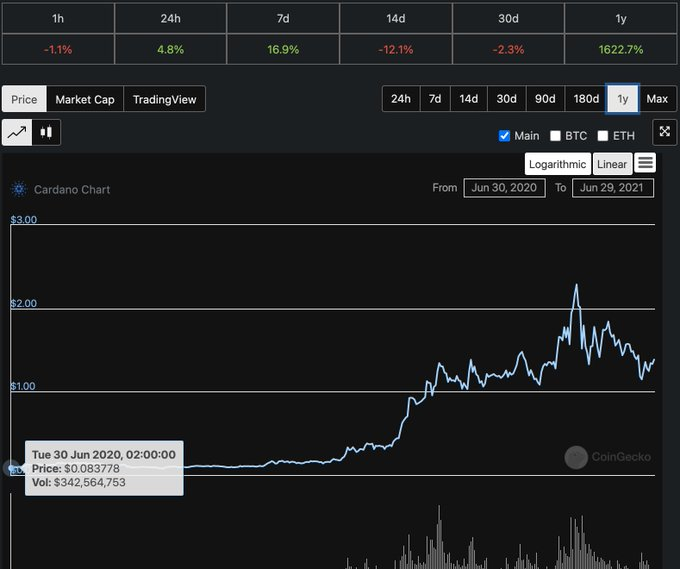Edit the From date Jun 30, 2020

(504, 188)
